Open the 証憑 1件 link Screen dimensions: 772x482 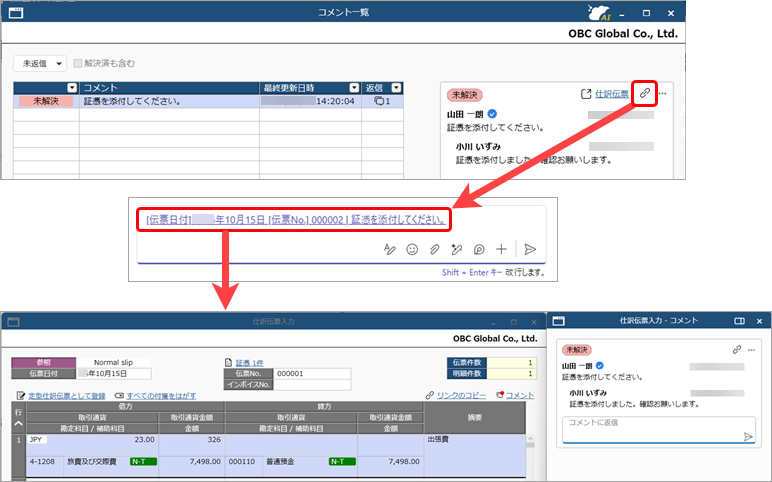point(249,363)
